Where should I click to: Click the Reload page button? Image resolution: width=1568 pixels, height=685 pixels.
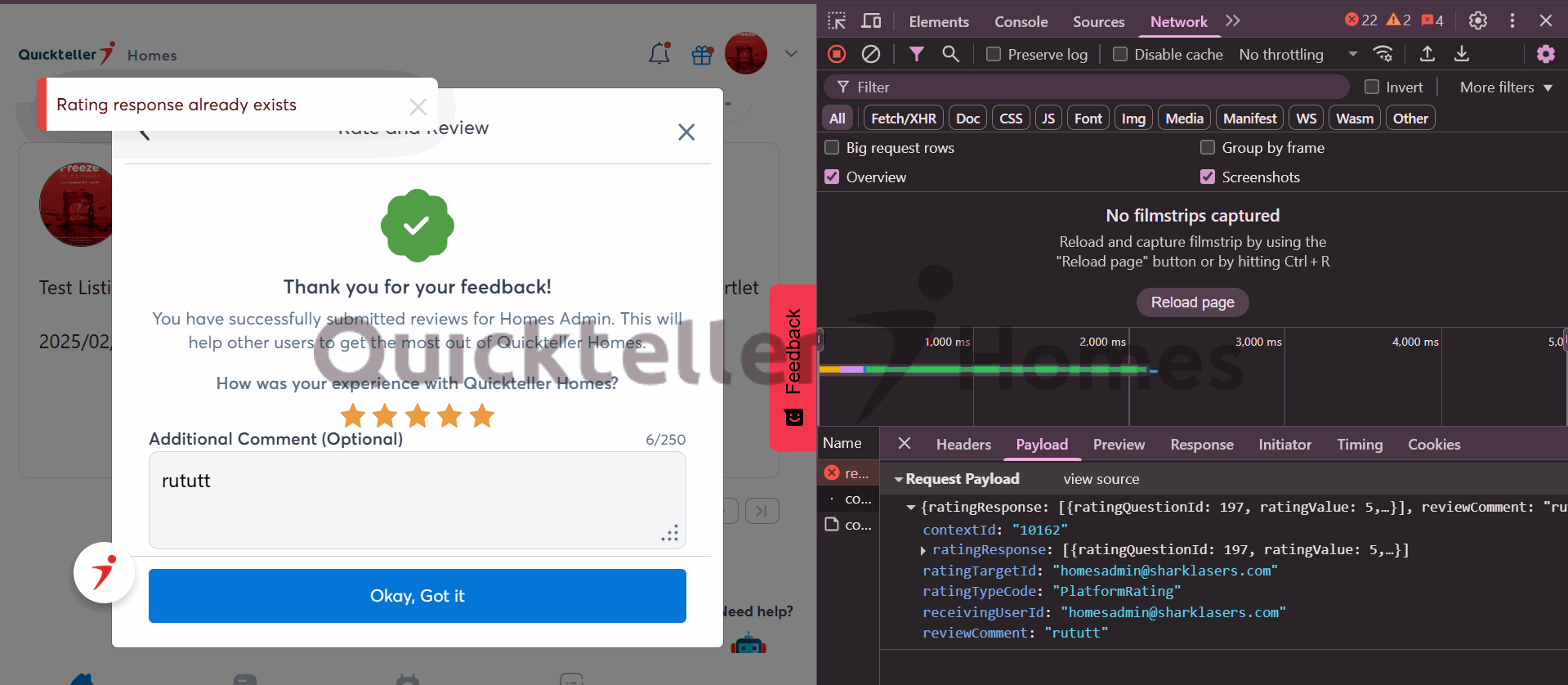(x=1192, y=302)
